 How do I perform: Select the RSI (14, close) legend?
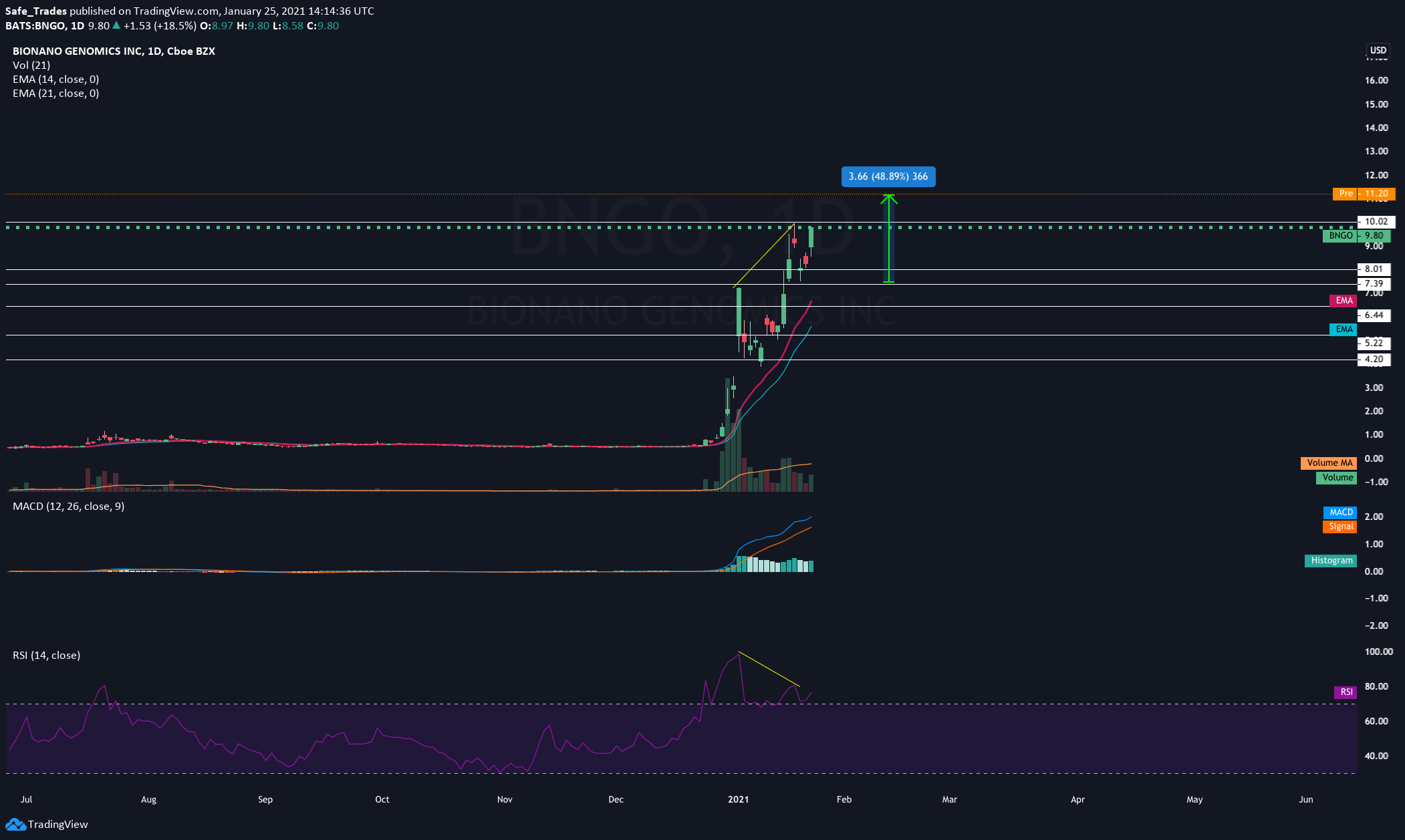click(46, 656)
